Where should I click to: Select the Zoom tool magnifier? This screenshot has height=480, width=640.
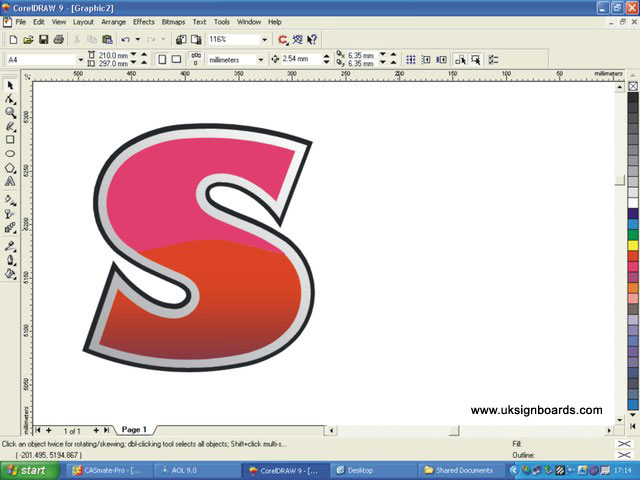coord(10,113)
